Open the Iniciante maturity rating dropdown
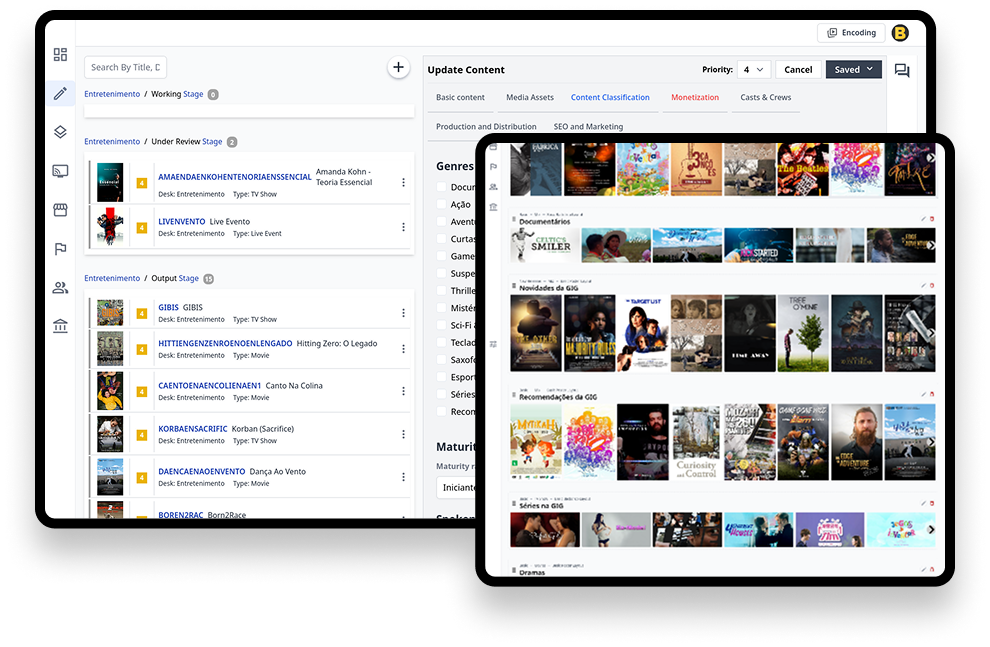 click(457, 487)
